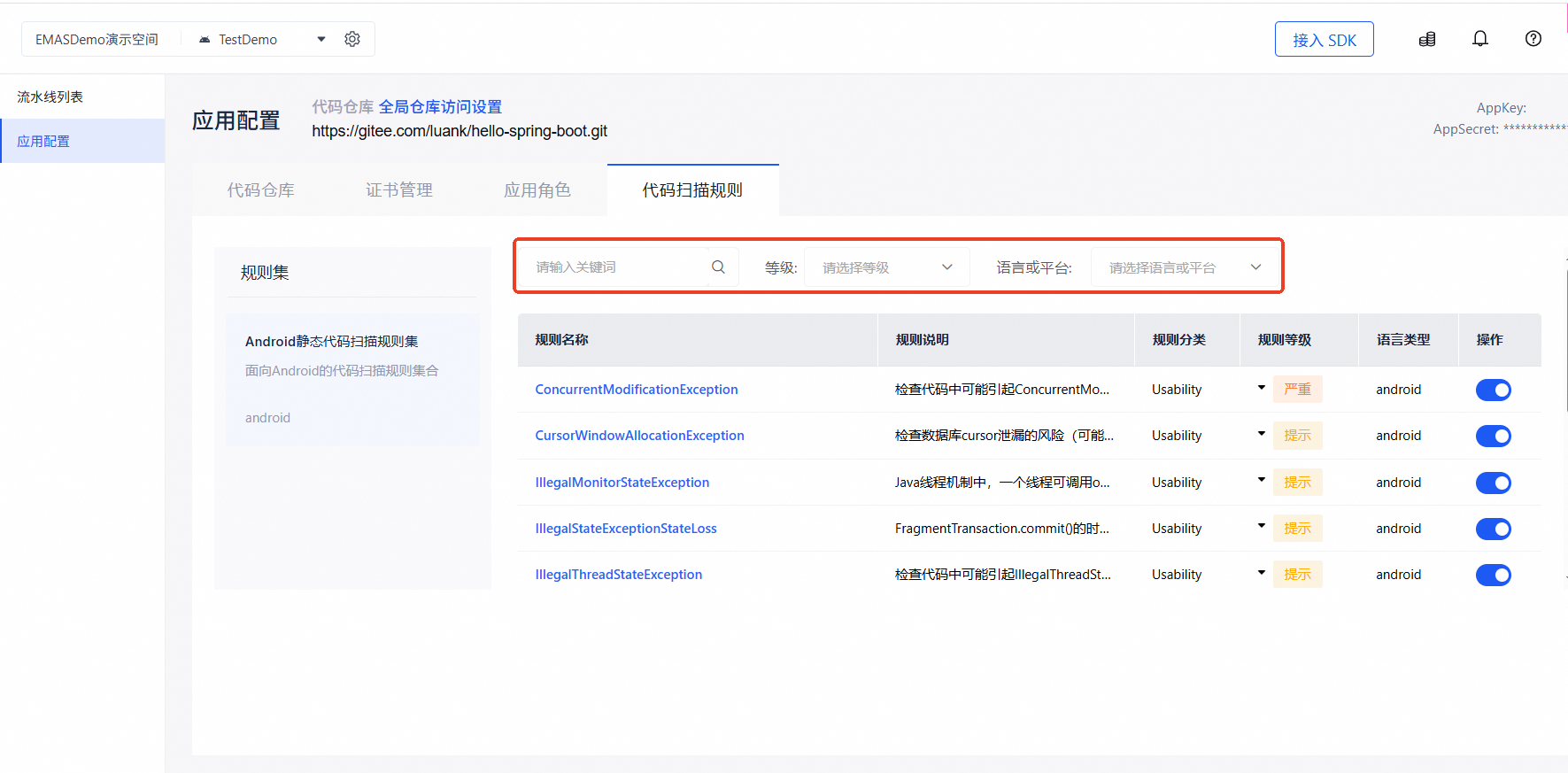This screenshot has width=1568, height=773.
Task: Open level dropdown for IllegalStateExceptionStateLoss row
Action: click(1262, 526)
